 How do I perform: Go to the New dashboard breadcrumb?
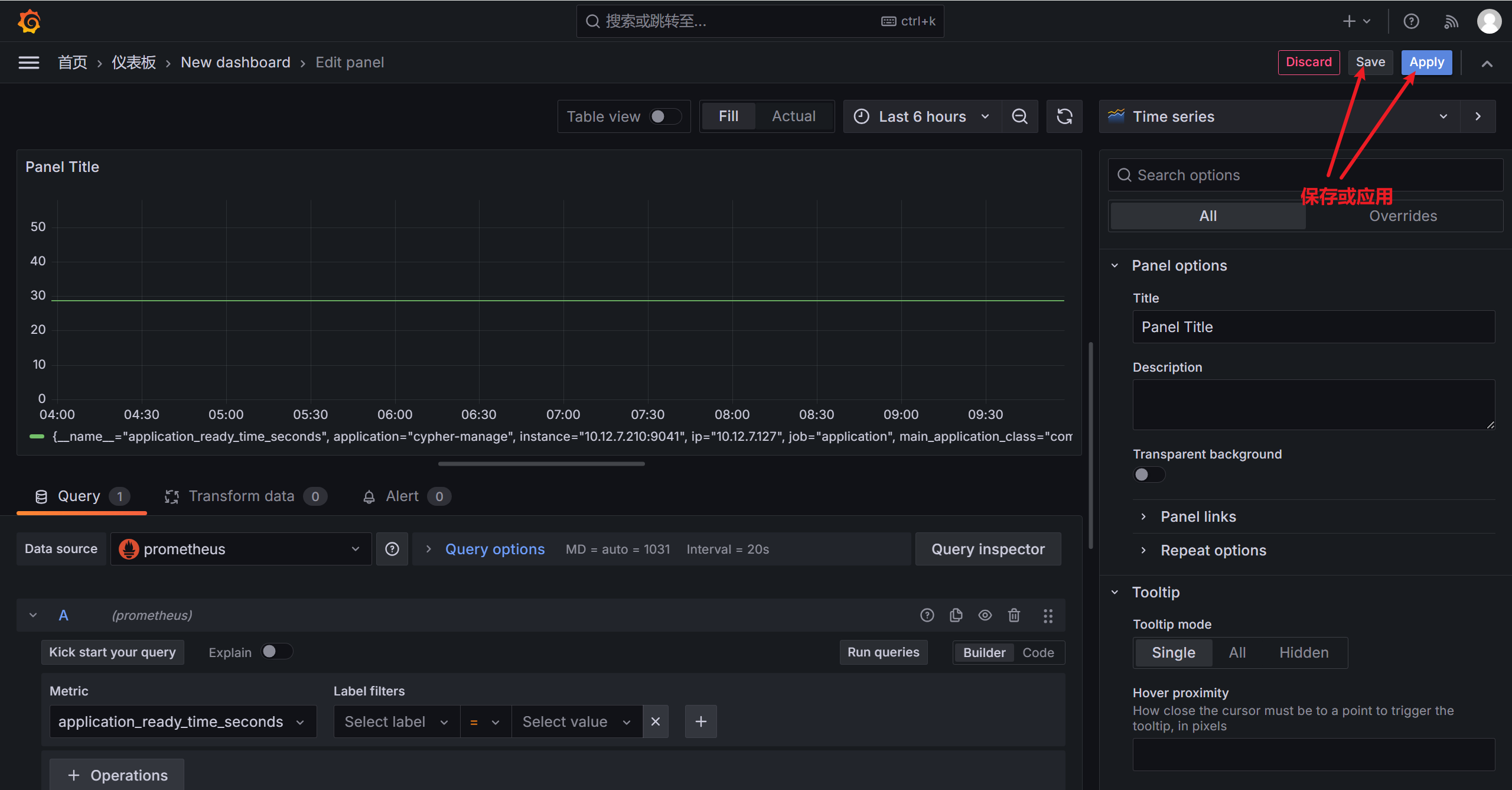[236, 62]
